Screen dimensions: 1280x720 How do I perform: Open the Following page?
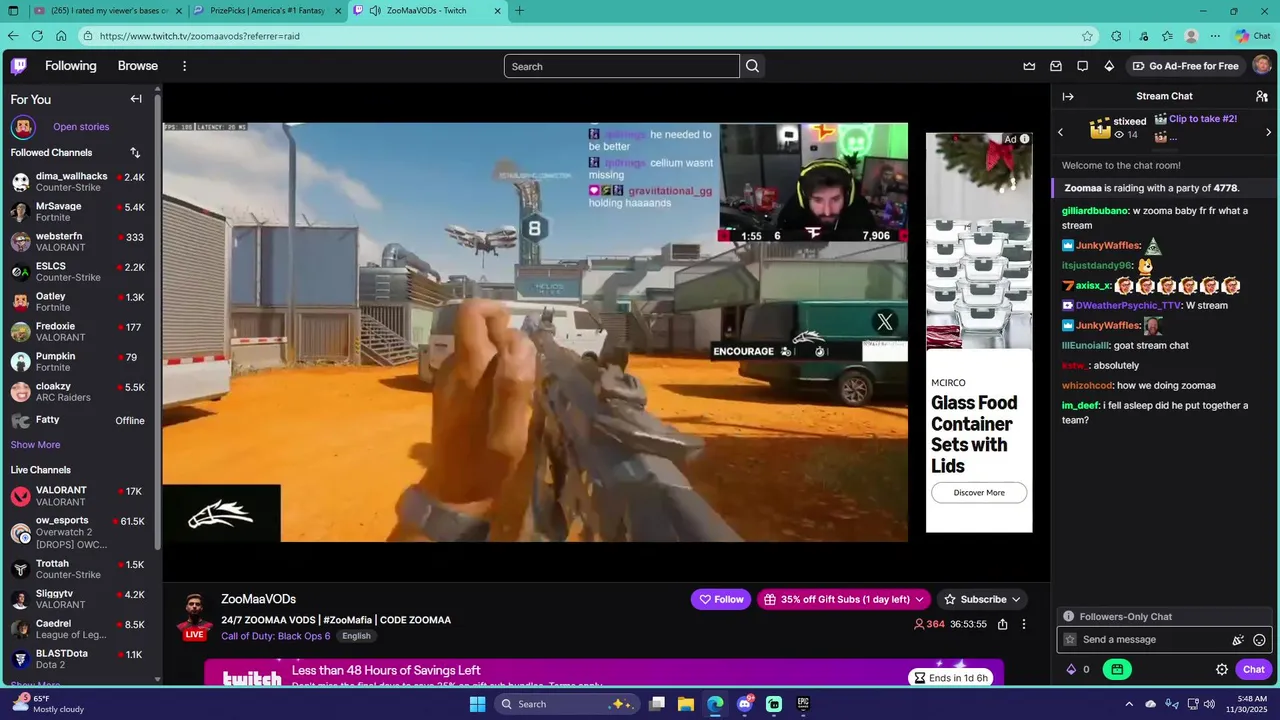pyautogui.click(x=71, y=66)
